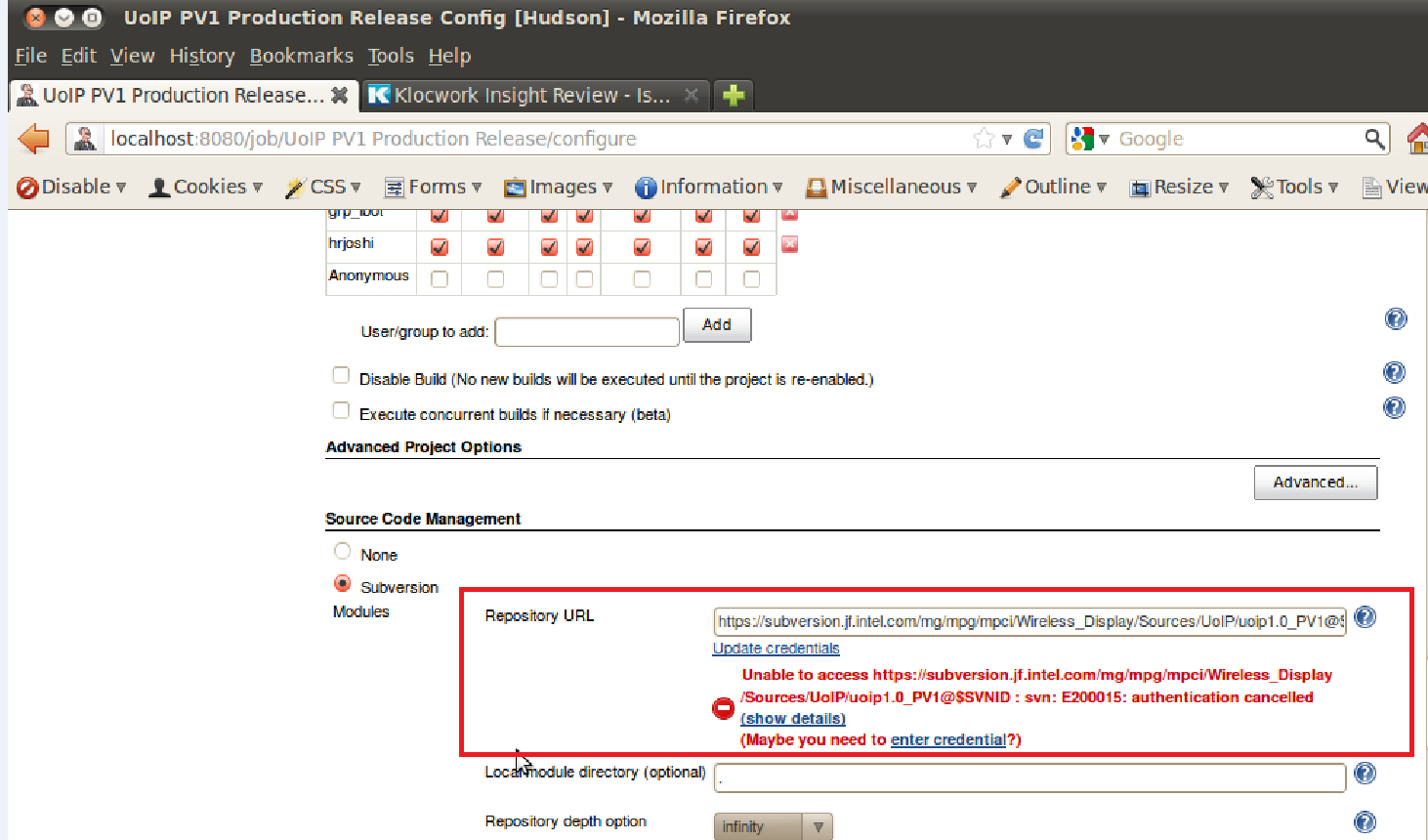The height and width of the screenshot is (840, 1428).
Task: Open the Edit menu
Action: (x=78, y=56)
